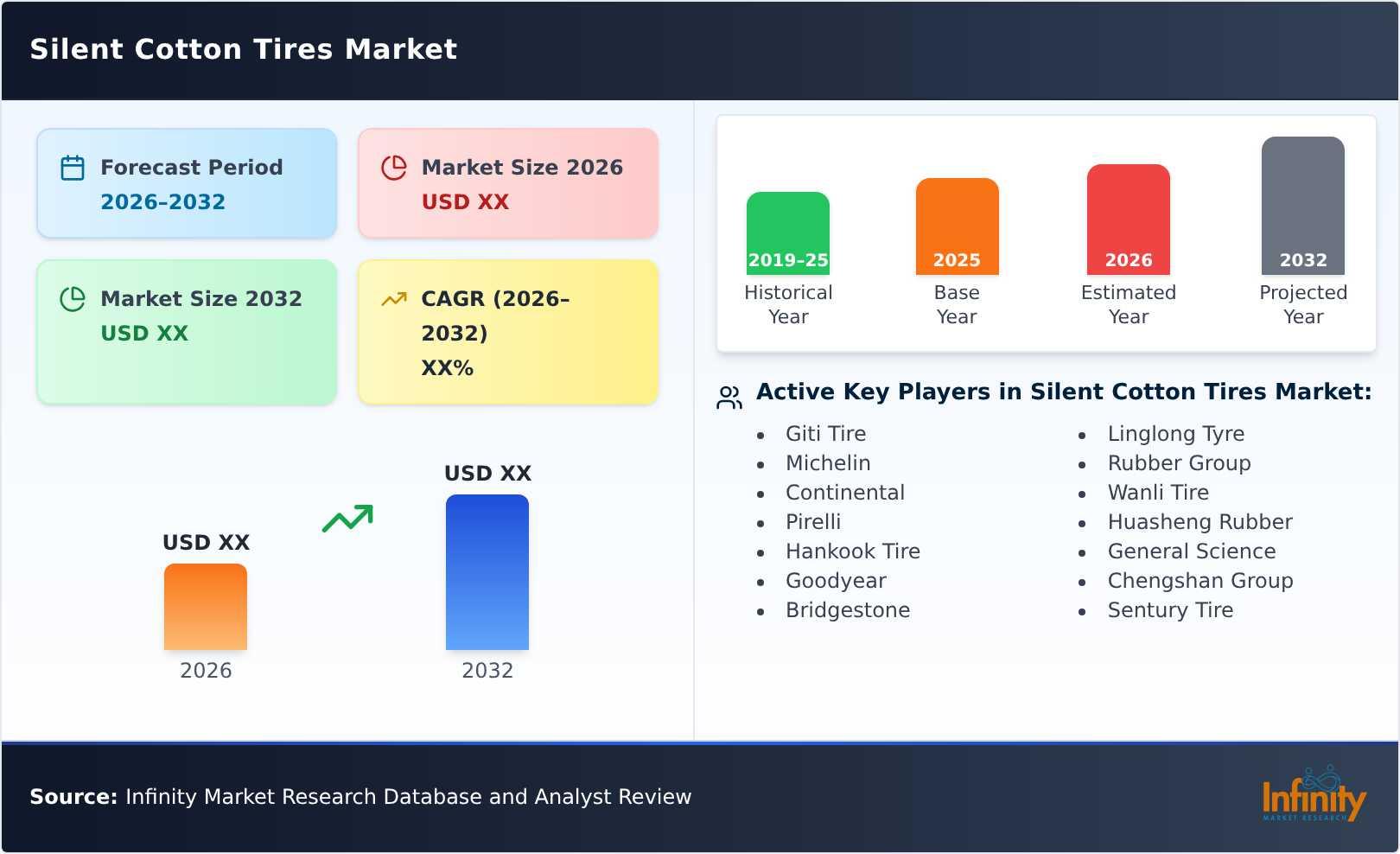Image resolution: width=1400 pixels, height=854 pixels.
Task: Click Goodyear in the players list
Action: [x=836, y=580]
